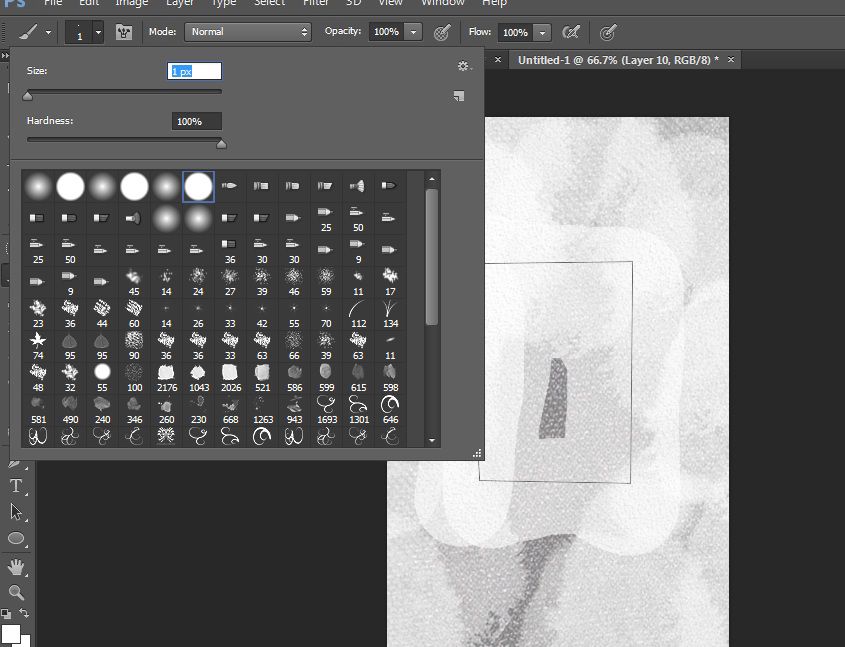Image resolution: width=845 pixels, height=647 pixels.
Task: Open the Mode dropdown set to Normal
Action: [248, 32]
